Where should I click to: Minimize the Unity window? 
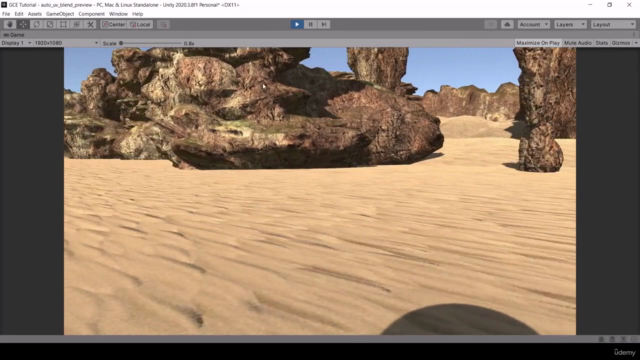click(590, 5)
